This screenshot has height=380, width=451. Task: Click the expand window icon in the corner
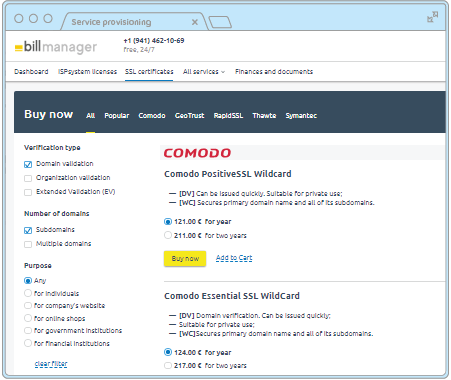pos(432,17)
